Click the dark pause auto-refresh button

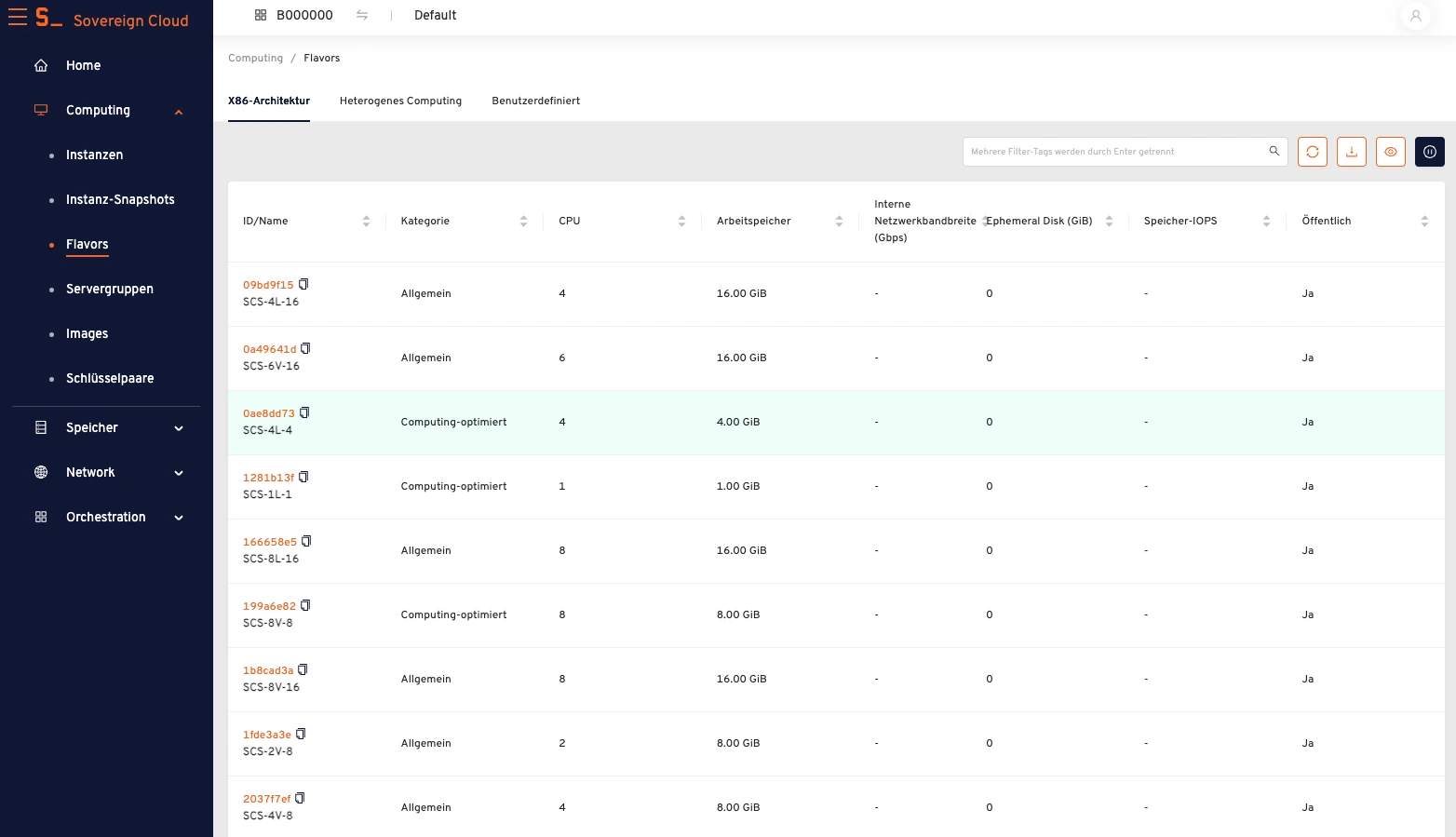click(1430, 152)
